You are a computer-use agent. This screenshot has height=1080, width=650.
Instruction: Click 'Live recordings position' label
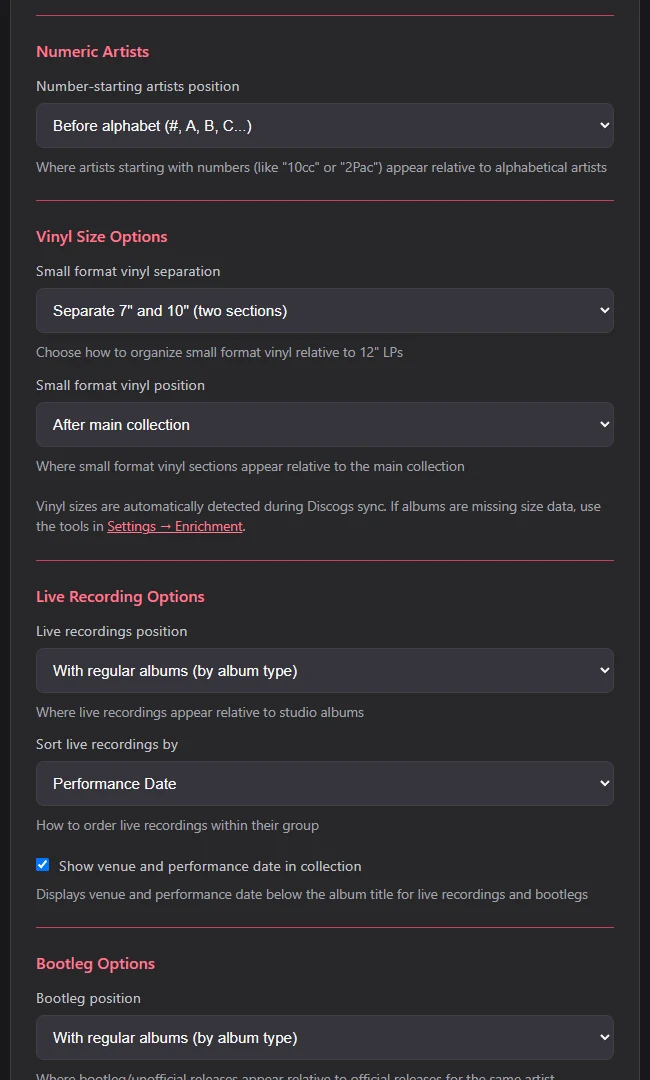tap(112, 631)
